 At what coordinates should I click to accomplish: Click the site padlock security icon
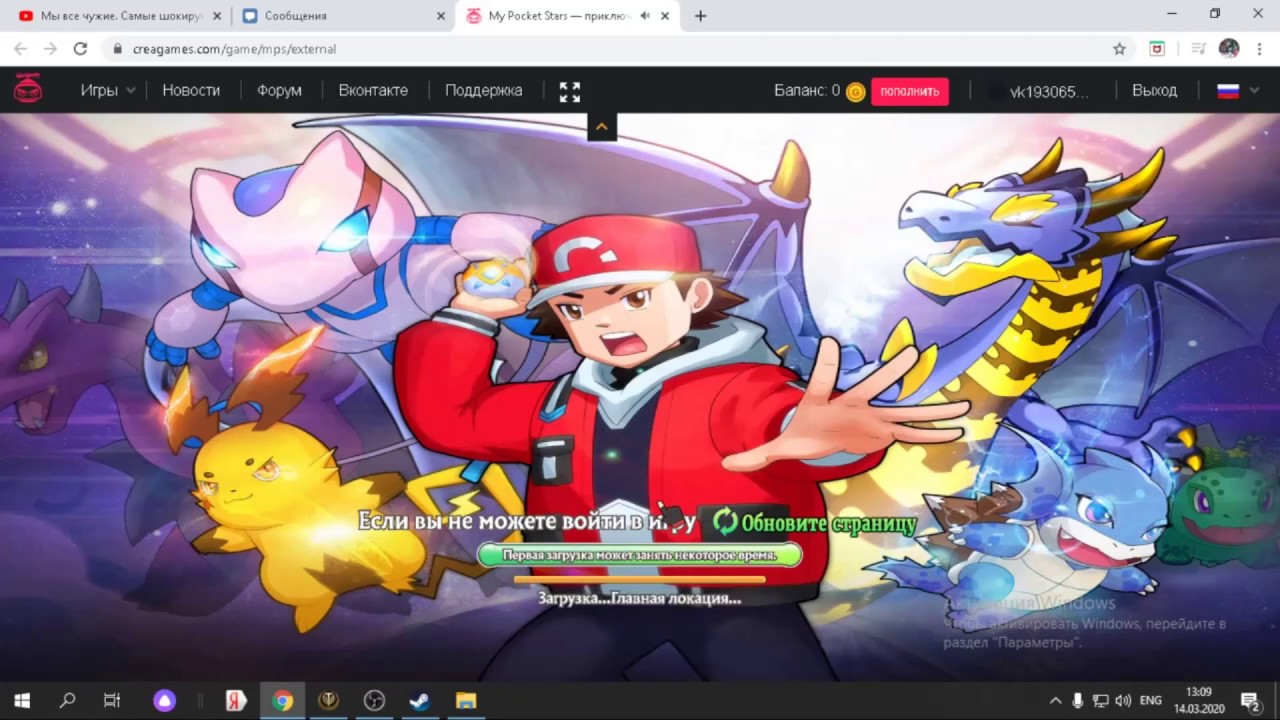[x=118, y=49]
